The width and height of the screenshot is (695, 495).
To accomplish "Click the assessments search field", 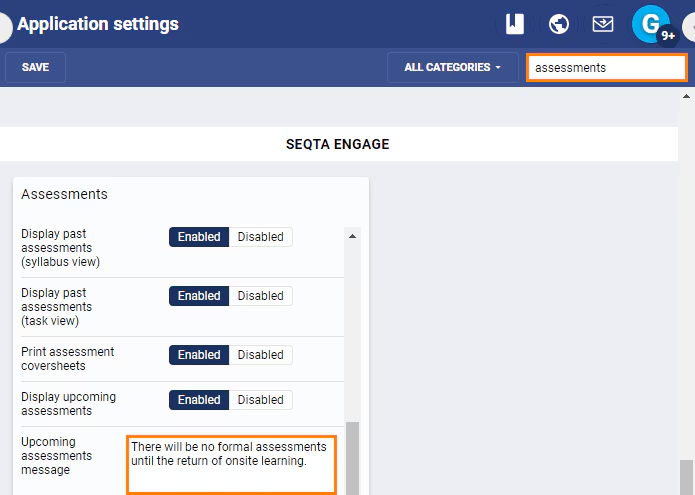I will coord(607,68).
